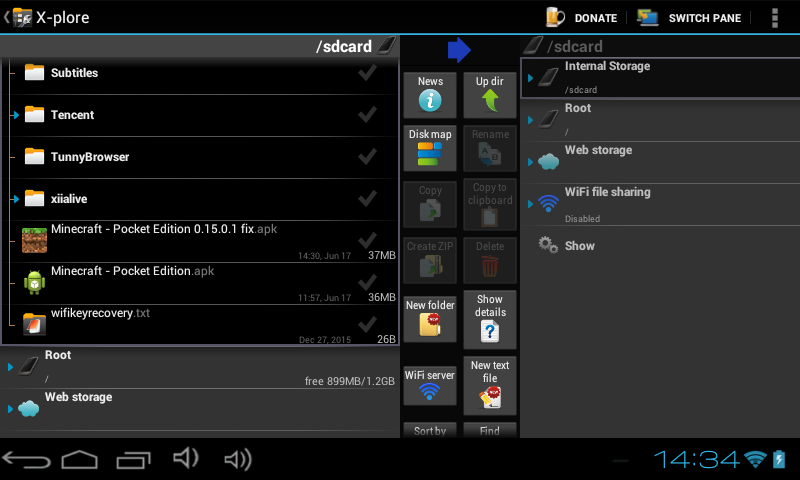The height and width of the screenshot is (480, 800).
Task: Expand Root in the right pane
Action: (531, 120)
